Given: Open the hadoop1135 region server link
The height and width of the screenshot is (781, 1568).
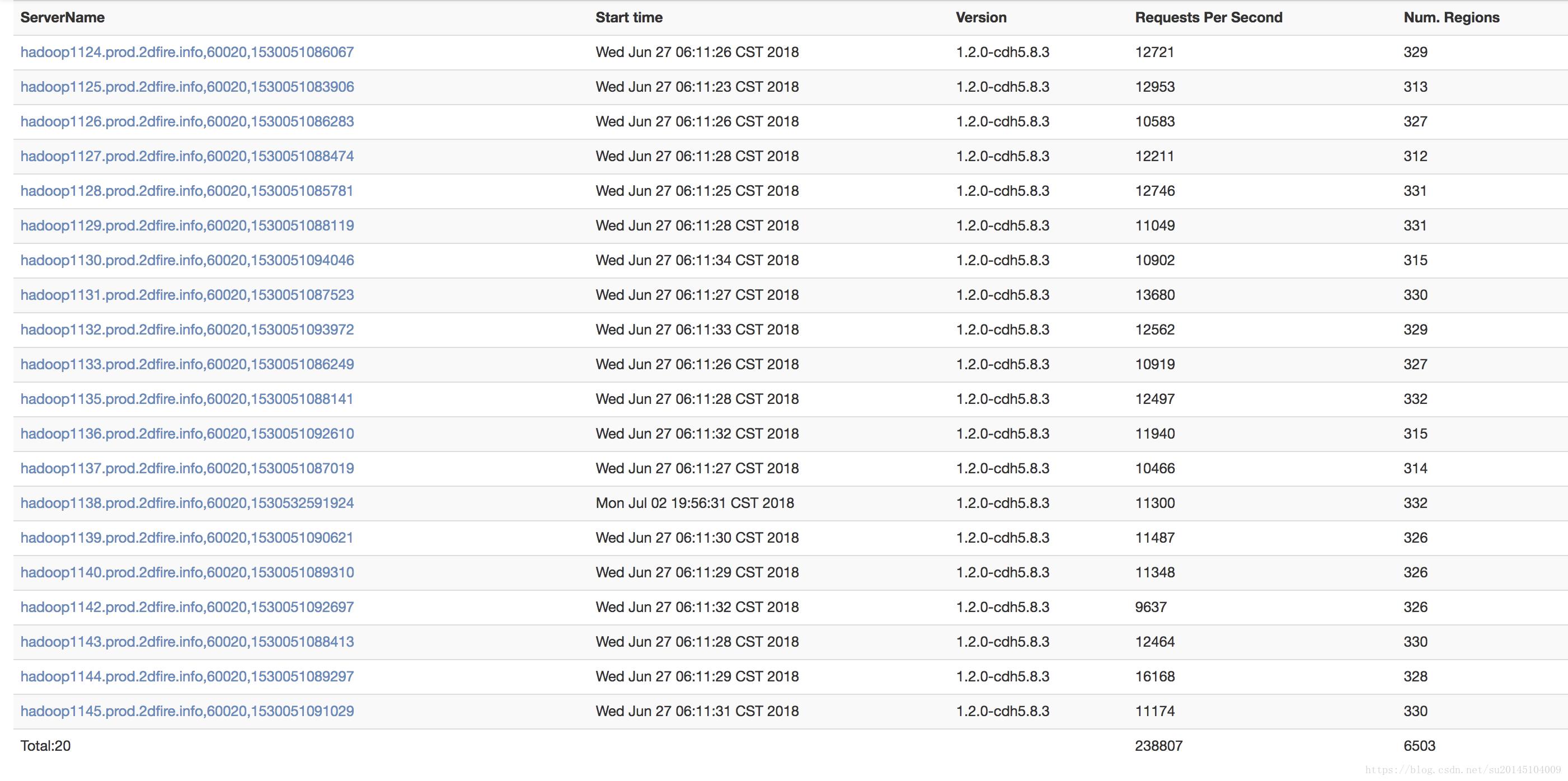Looking at the screenshot, I should pos(187,399).
